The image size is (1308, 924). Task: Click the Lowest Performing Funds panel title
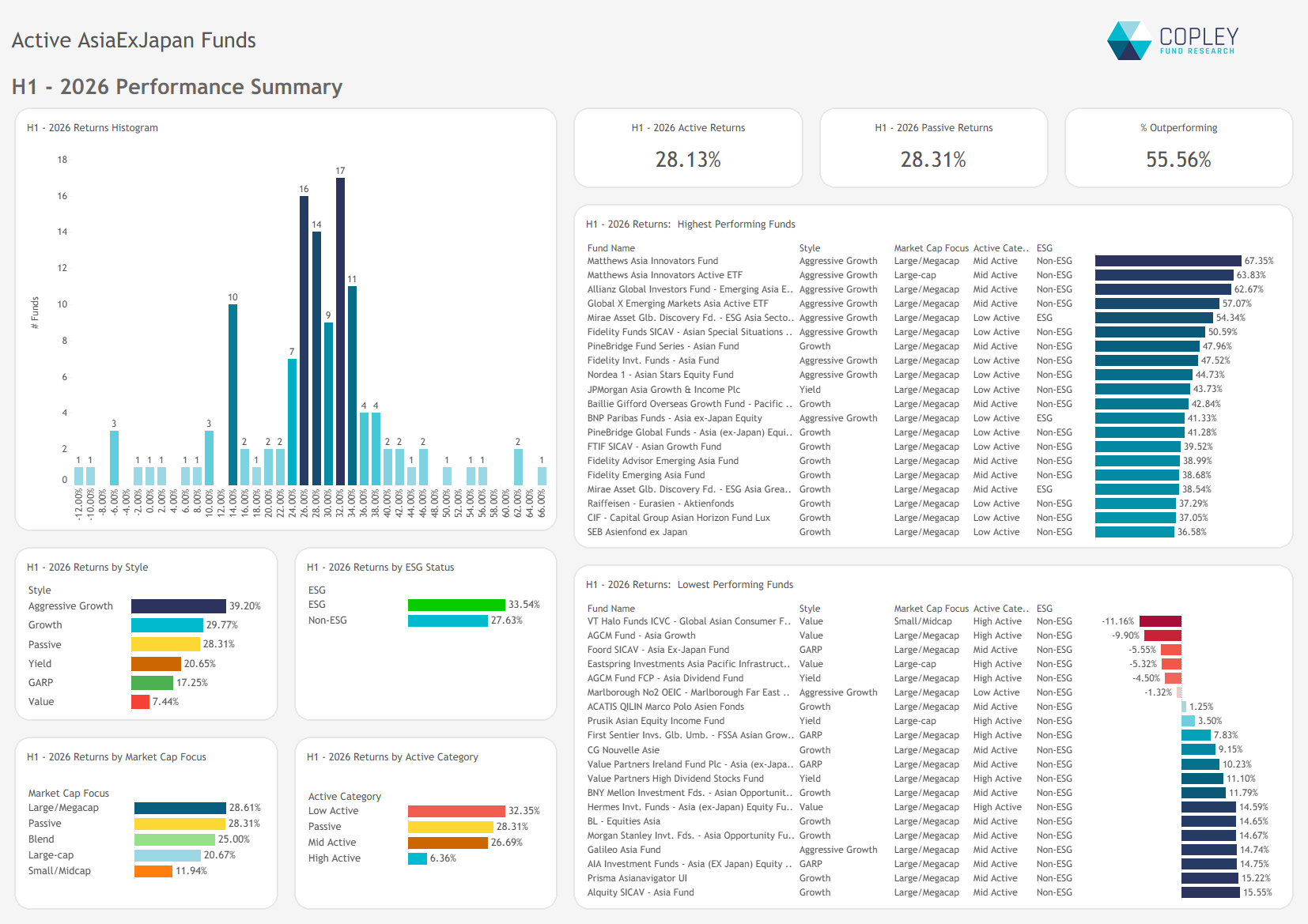click(x=690, y=585)
